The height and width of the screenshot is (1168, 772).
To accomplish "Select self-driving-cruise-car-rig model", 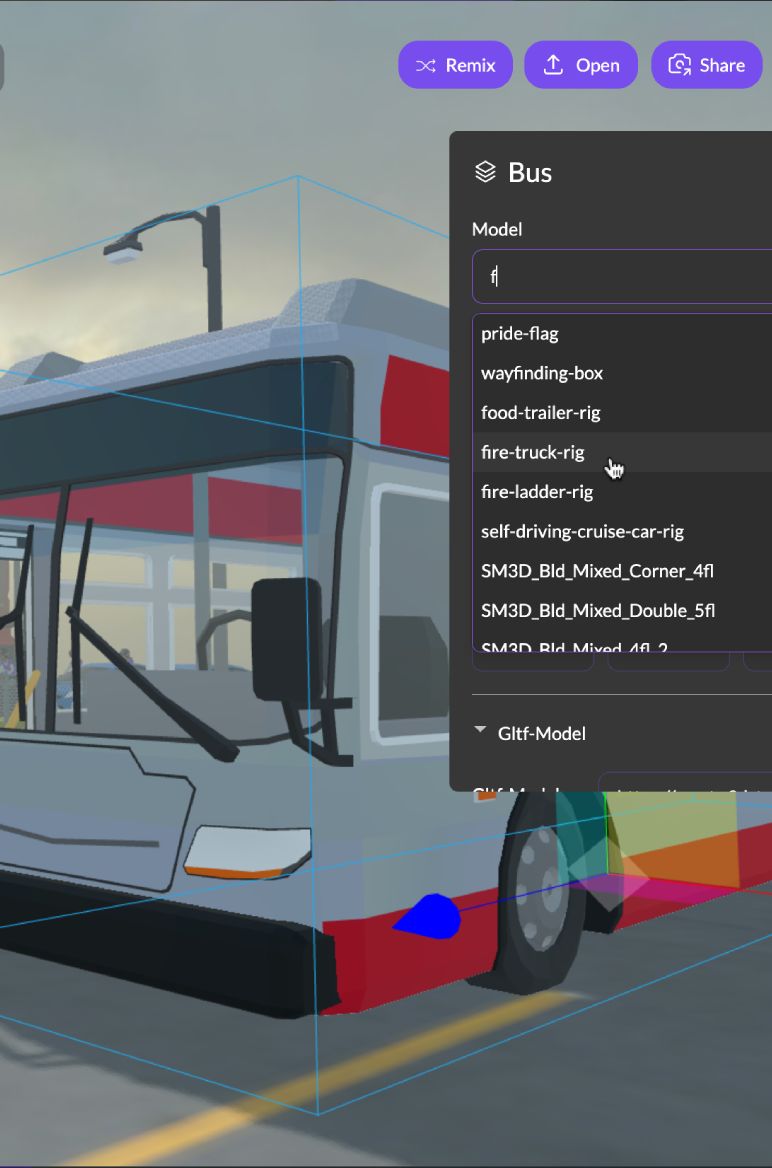I will pos(582,531).
